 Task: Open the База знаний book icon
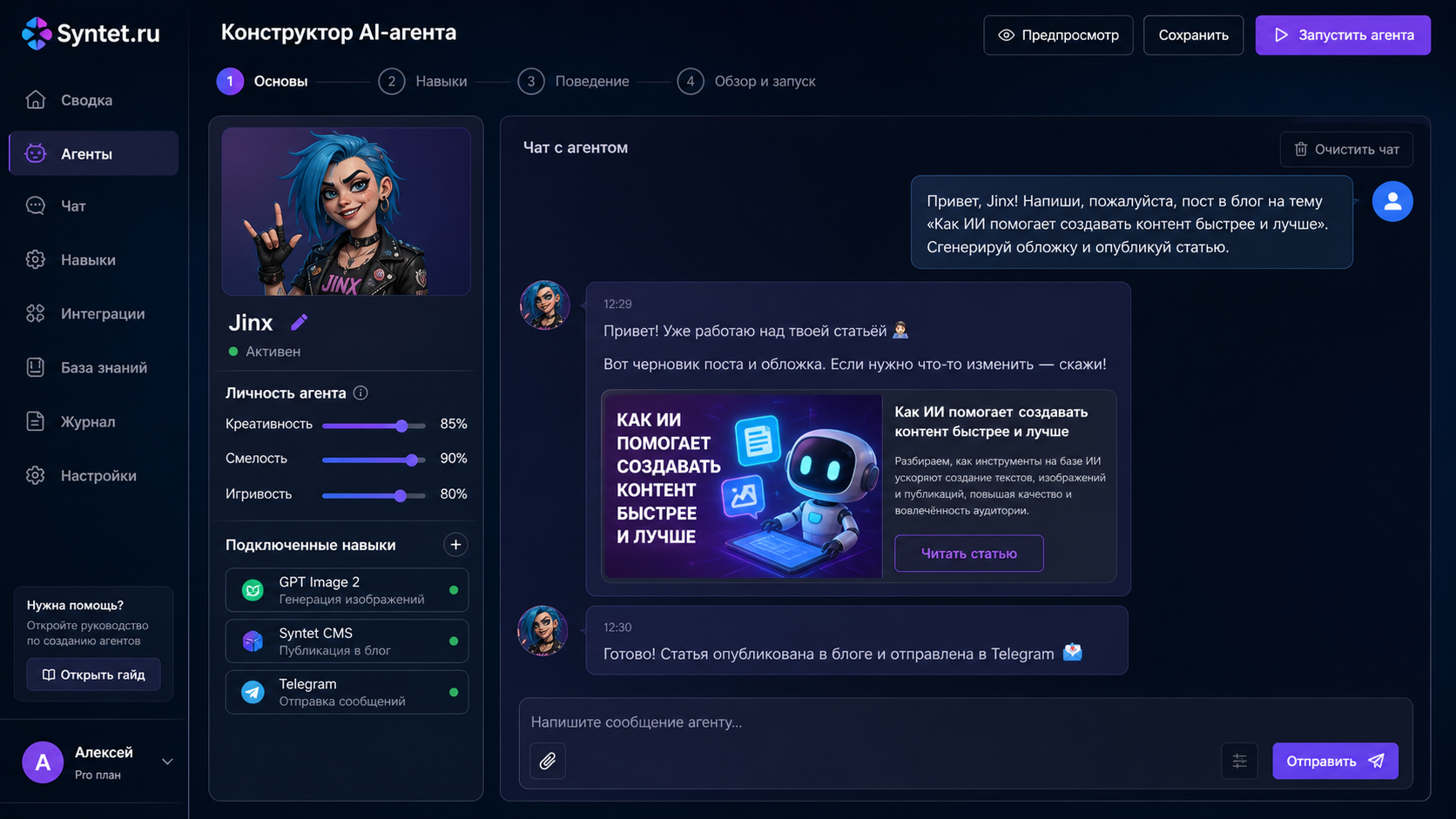click(36, 368)
